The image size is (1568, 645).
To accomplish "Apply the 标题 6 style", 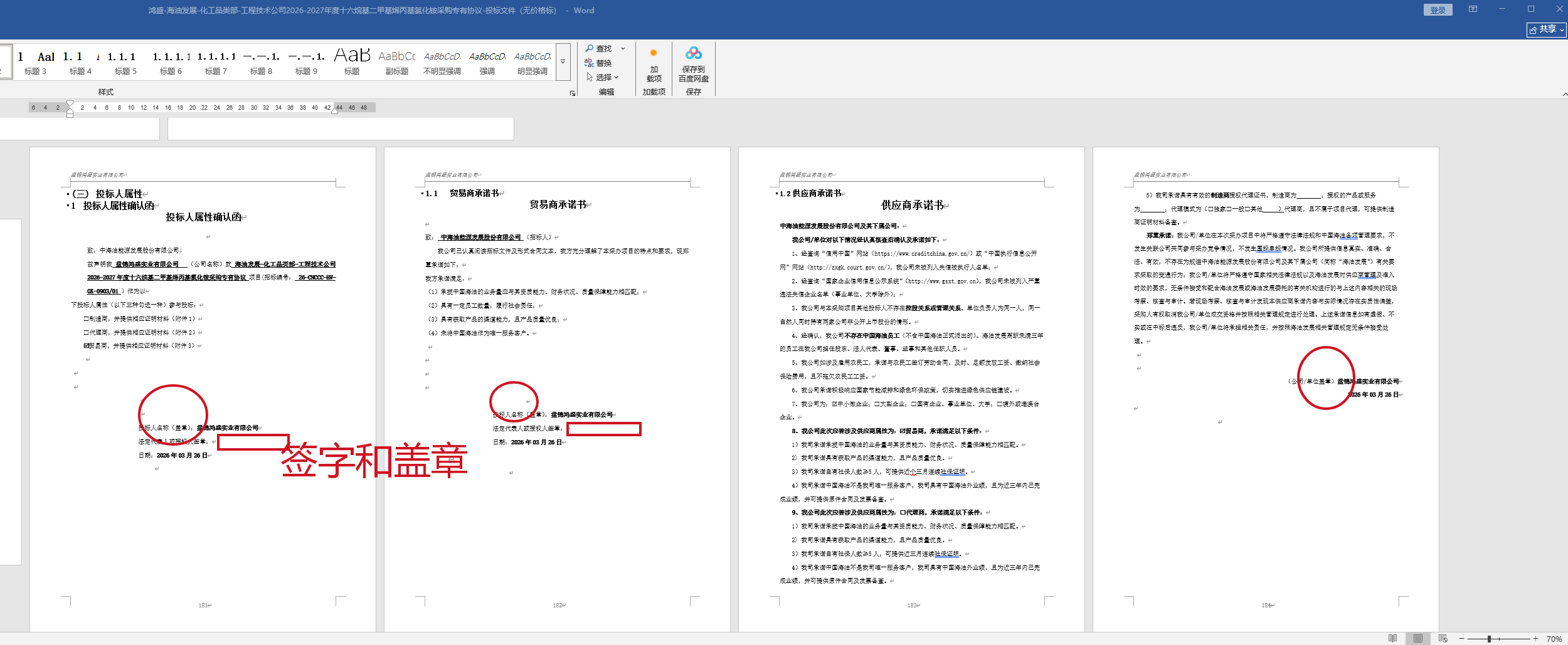I will (x=171, y=62).
